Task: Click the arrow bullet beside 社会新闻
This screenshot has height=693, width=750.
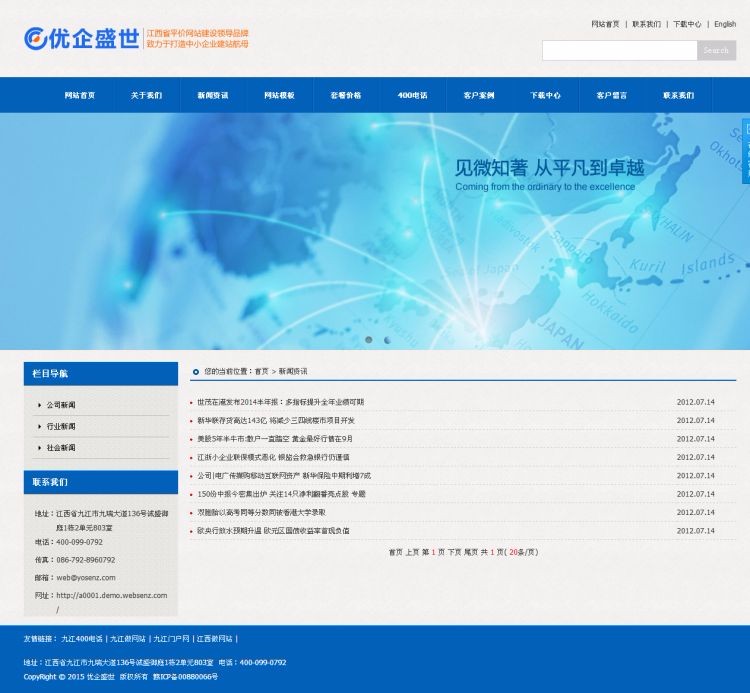Action: click(x=39, y=448)
